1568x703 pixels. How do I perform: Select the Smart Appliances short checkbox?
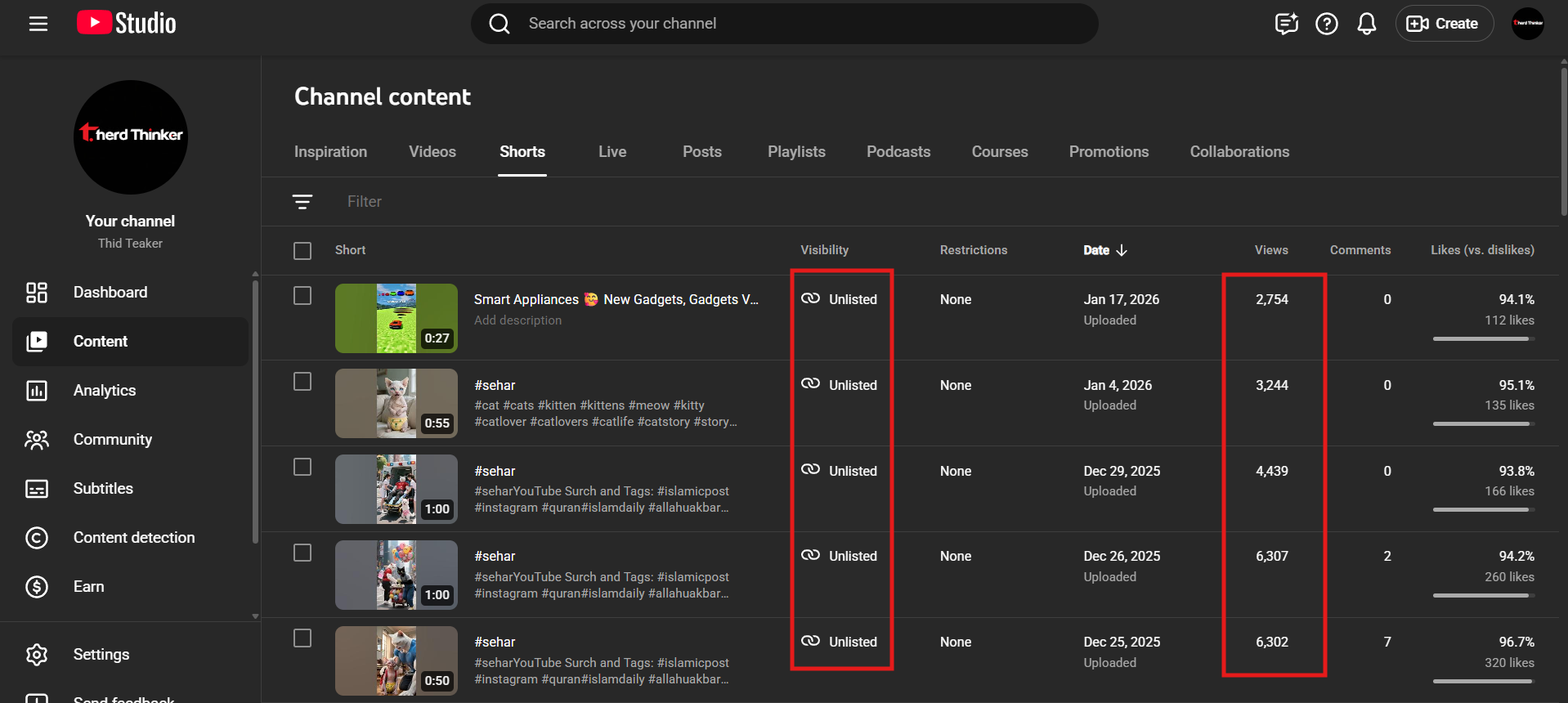(x=302, y=296)
